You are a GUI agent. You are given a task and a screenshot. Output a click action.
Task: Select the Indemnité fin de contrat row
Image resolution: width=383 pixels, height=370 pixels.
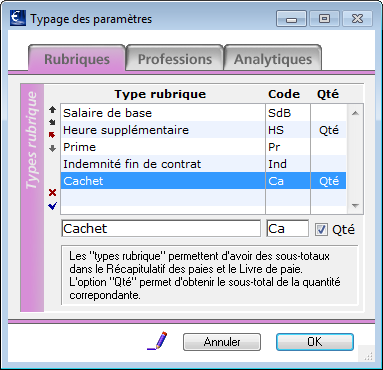tap(203, 164)
